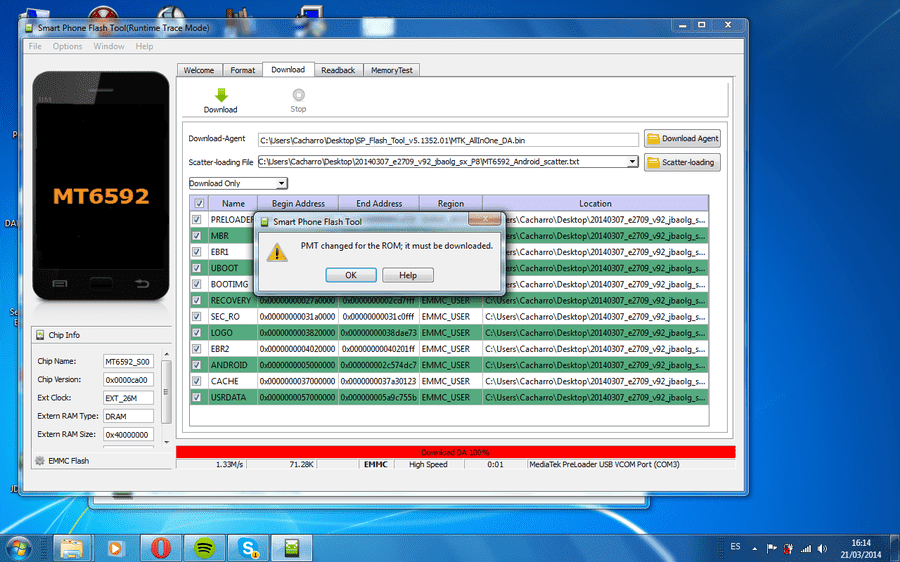Uncheck the MBR row checkbox

[197, 235]
